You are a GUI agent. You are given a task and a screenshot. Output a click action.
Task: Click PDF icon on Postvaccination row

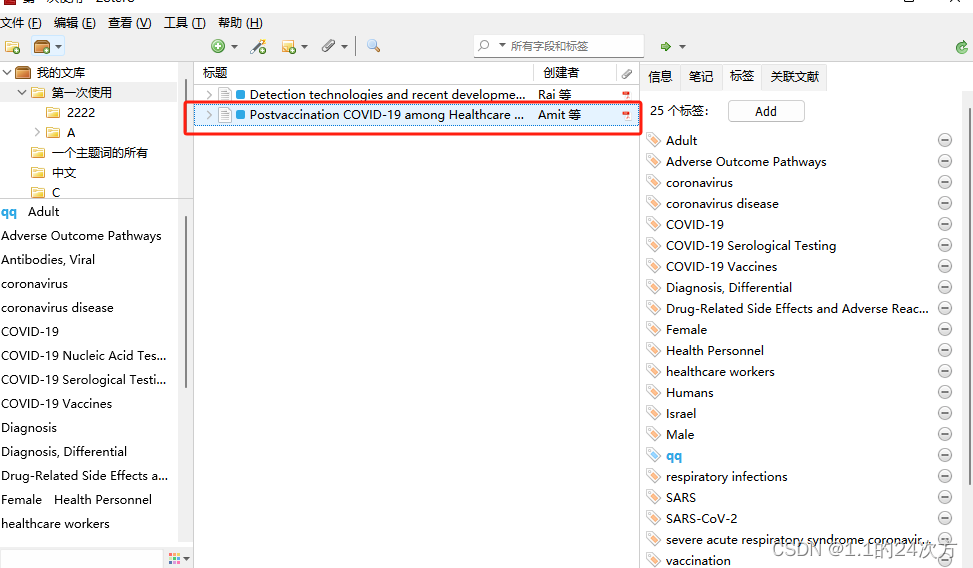tap(626, 115)
